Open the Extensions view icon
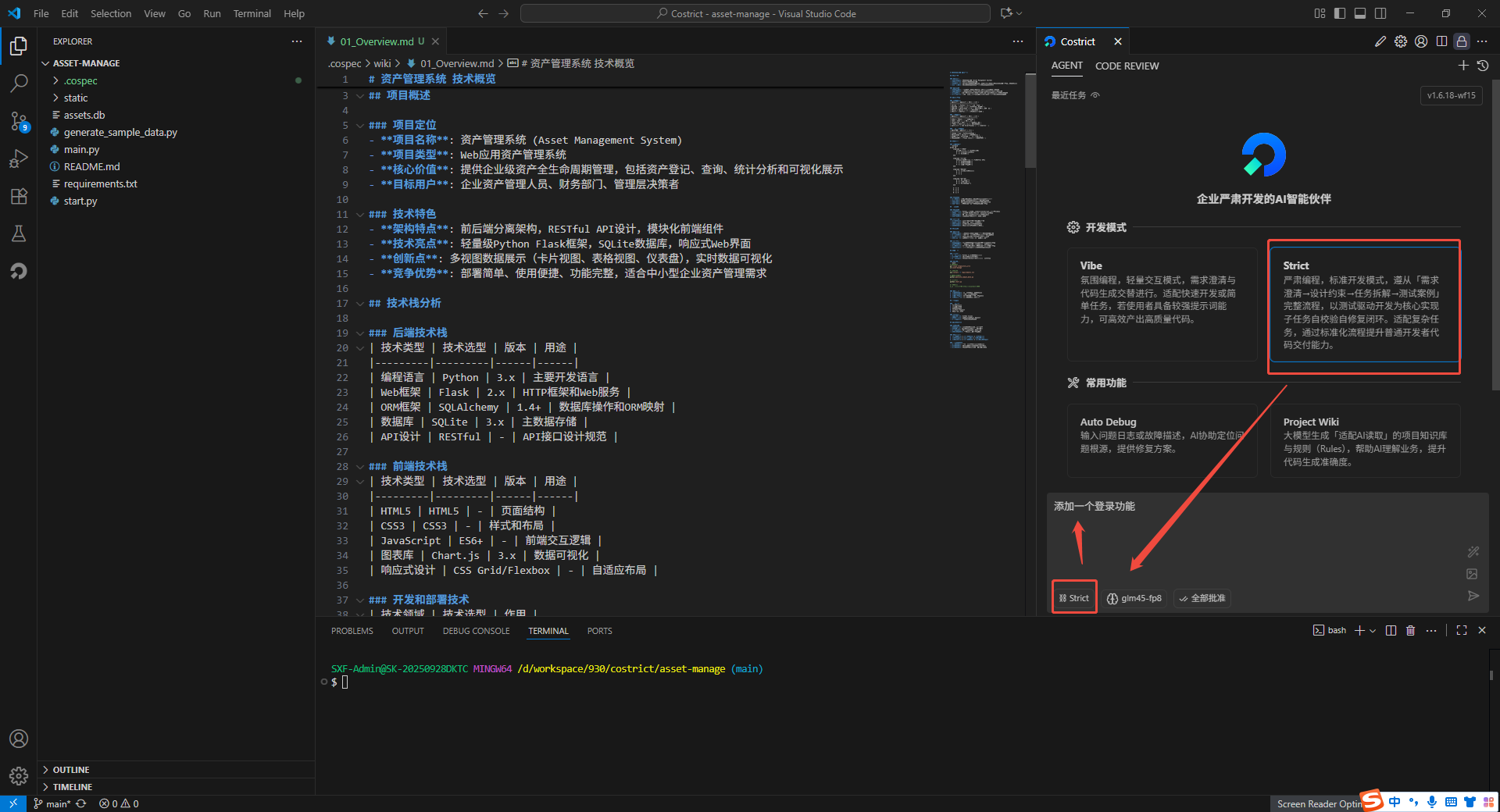 [19, 196]
